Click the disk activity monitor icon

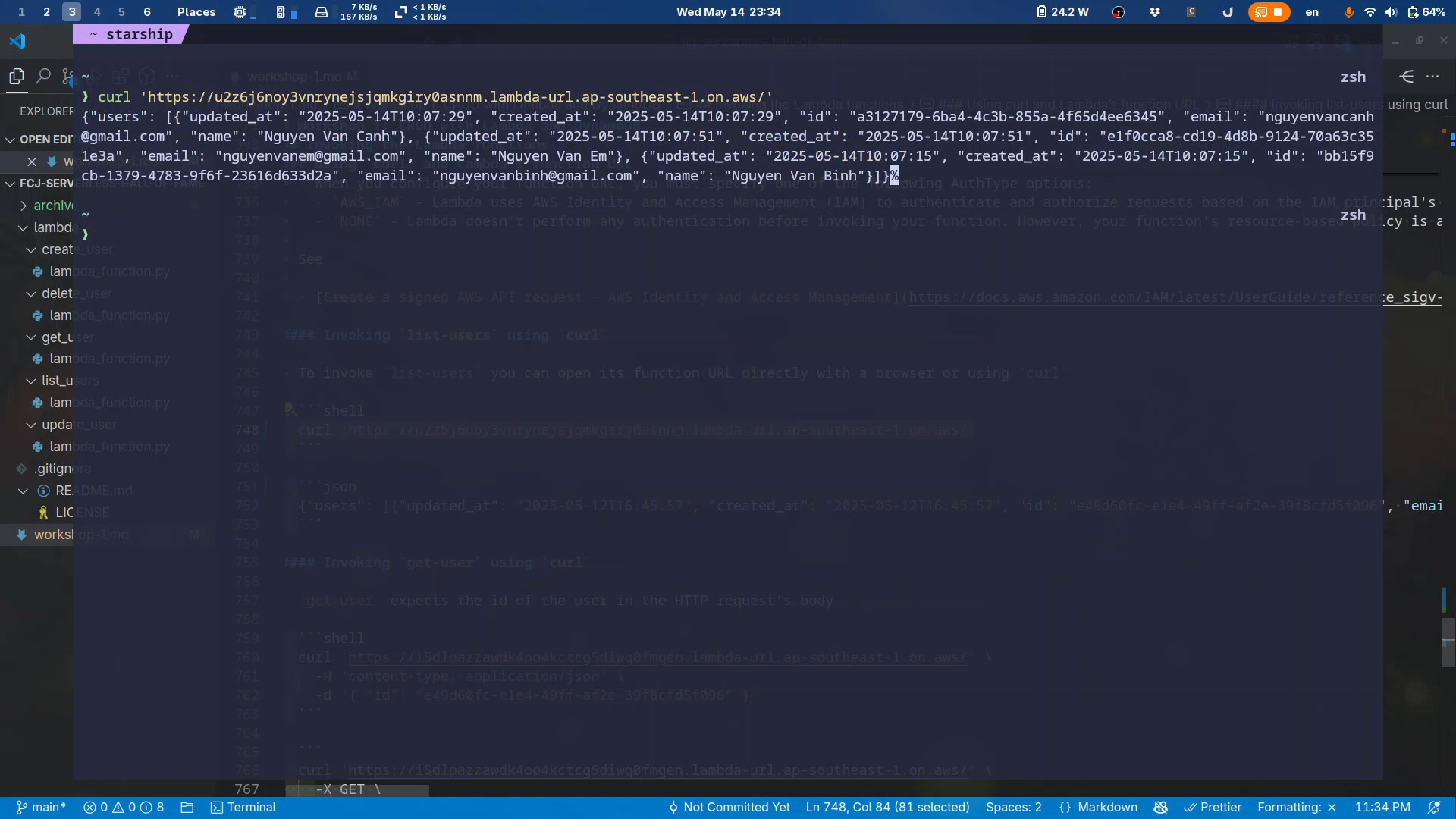tap(322, 11)
